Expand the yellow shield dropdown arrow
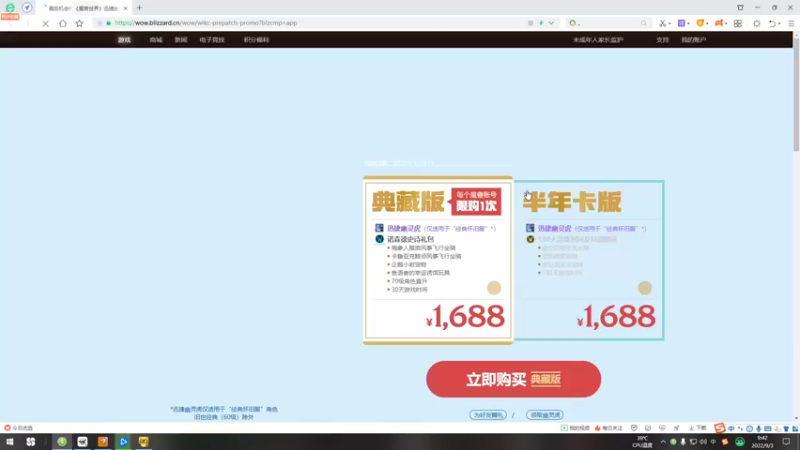 click(x=707, y=23)
